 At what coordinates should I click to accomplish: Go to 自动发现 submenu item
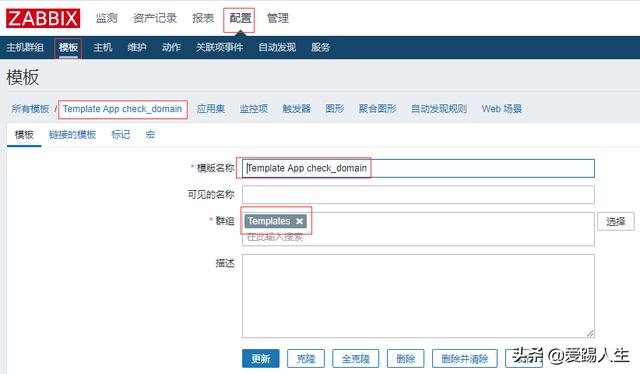277,47
